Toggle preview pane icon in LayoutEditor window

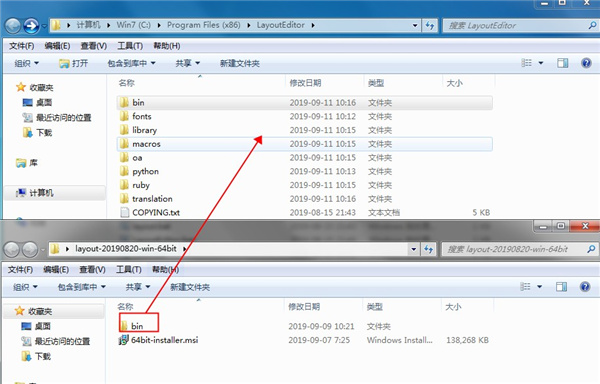[562, 63]
